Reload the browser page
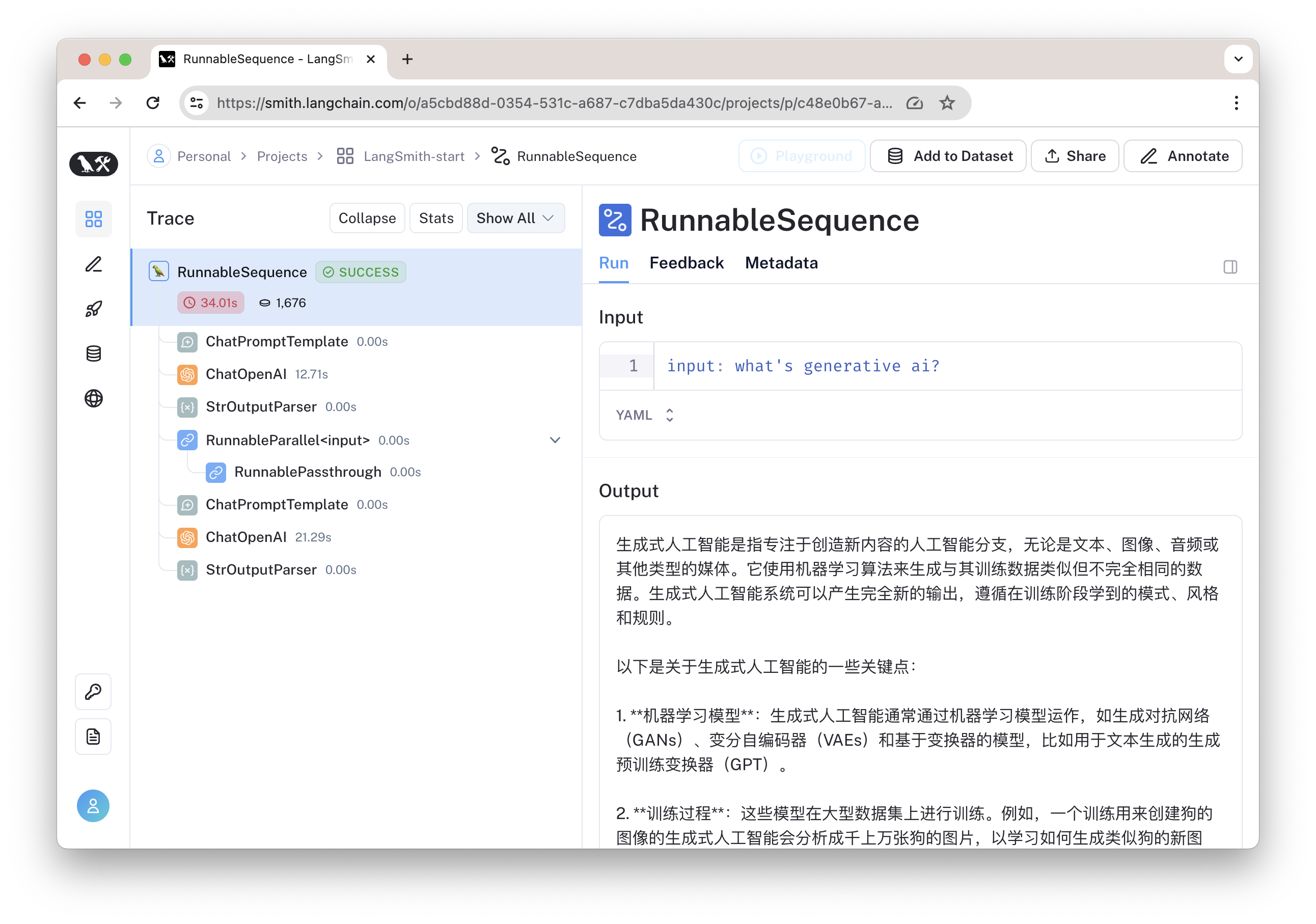 [x=152, y=103]
